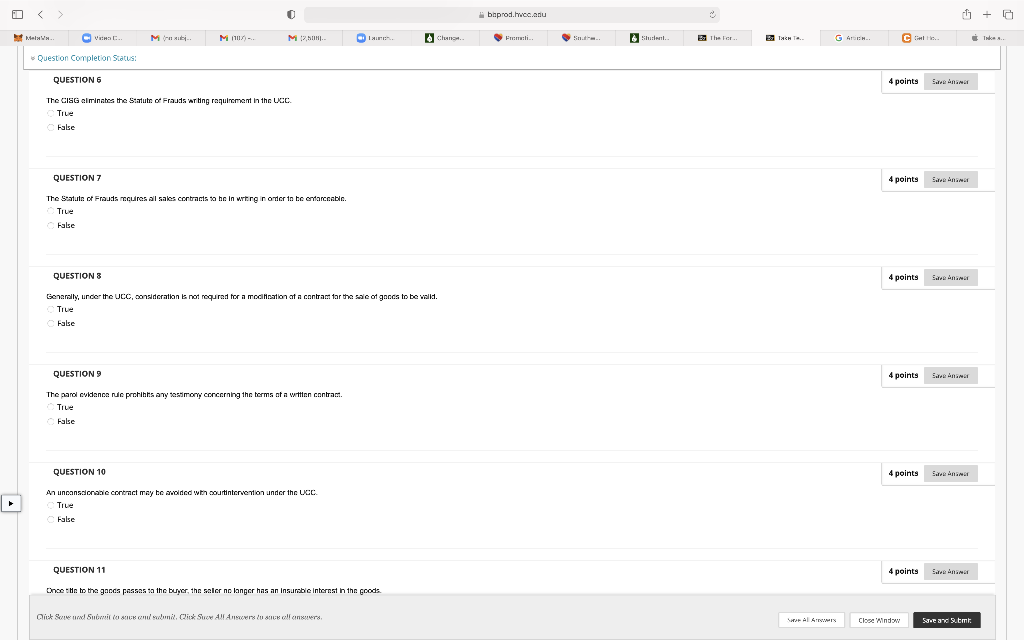This screenshot has height=640, width=1024.
Task: Click the green flame icon on Student... tab
Action: pyautogui.click(x=633, y=38)
